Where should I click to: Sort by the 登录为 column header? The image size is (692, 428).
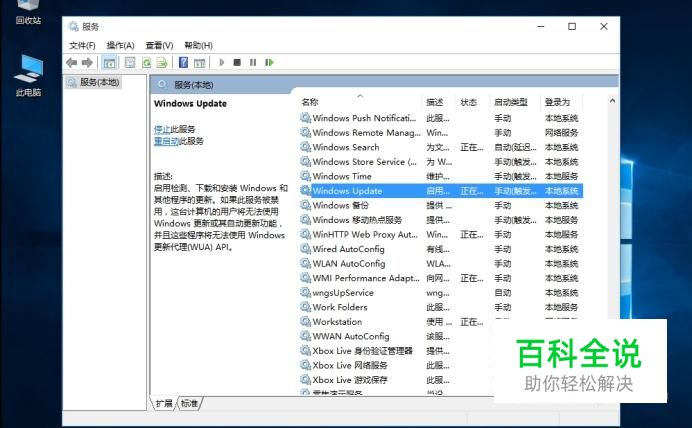(x=557, y=102)
